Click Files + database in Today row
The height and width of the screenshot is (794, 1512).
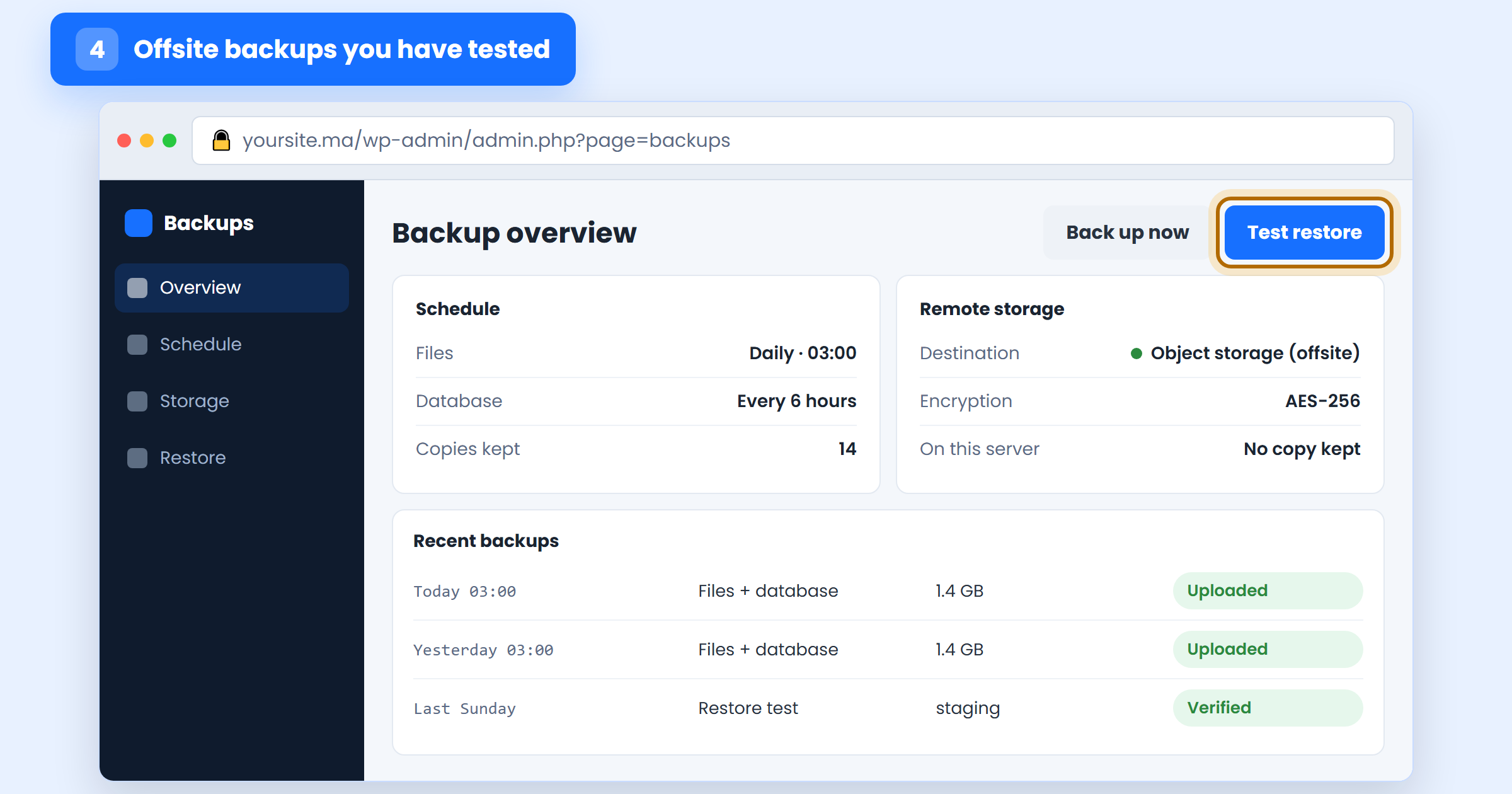click(768, 591)
